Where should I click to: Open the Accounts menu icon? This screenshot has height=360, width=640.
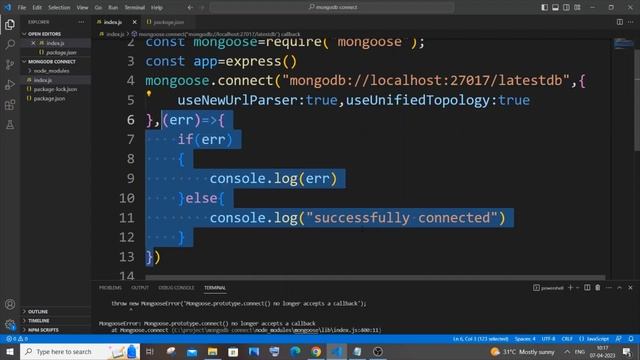(x=10, y=304)
